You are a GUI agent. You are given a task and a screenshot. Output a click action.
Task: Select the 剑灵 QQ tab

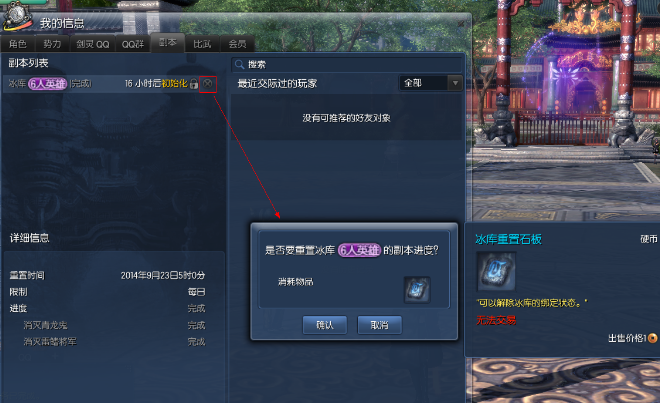tap(93, 44)
